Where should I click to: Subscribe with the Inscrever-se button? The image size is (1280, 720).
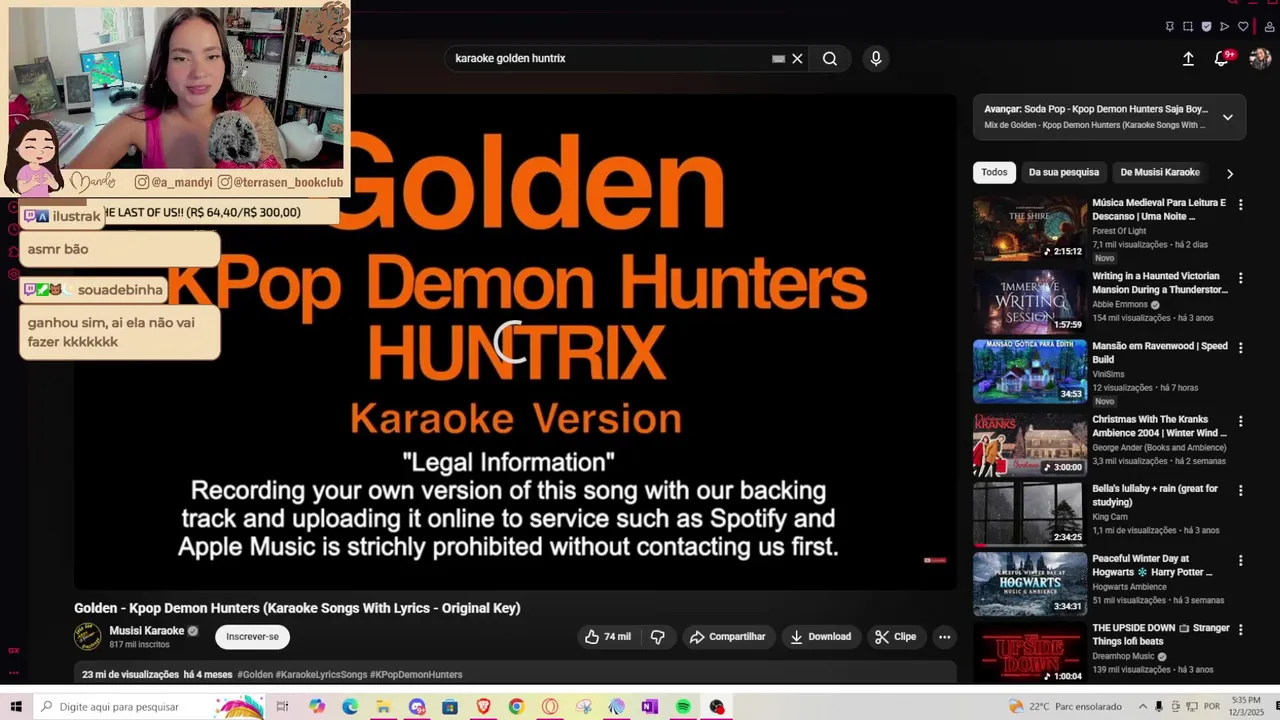[x=252, y=637]
